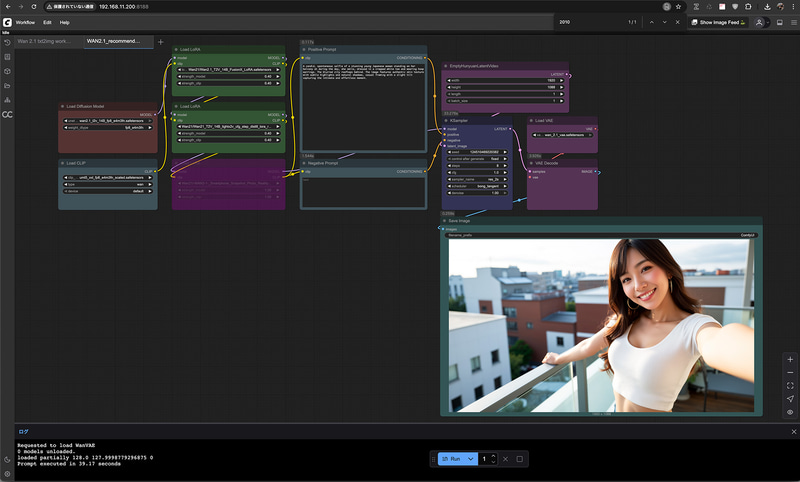
Task: Open the templates chart icon in sidebar
Action: point(7,100)
